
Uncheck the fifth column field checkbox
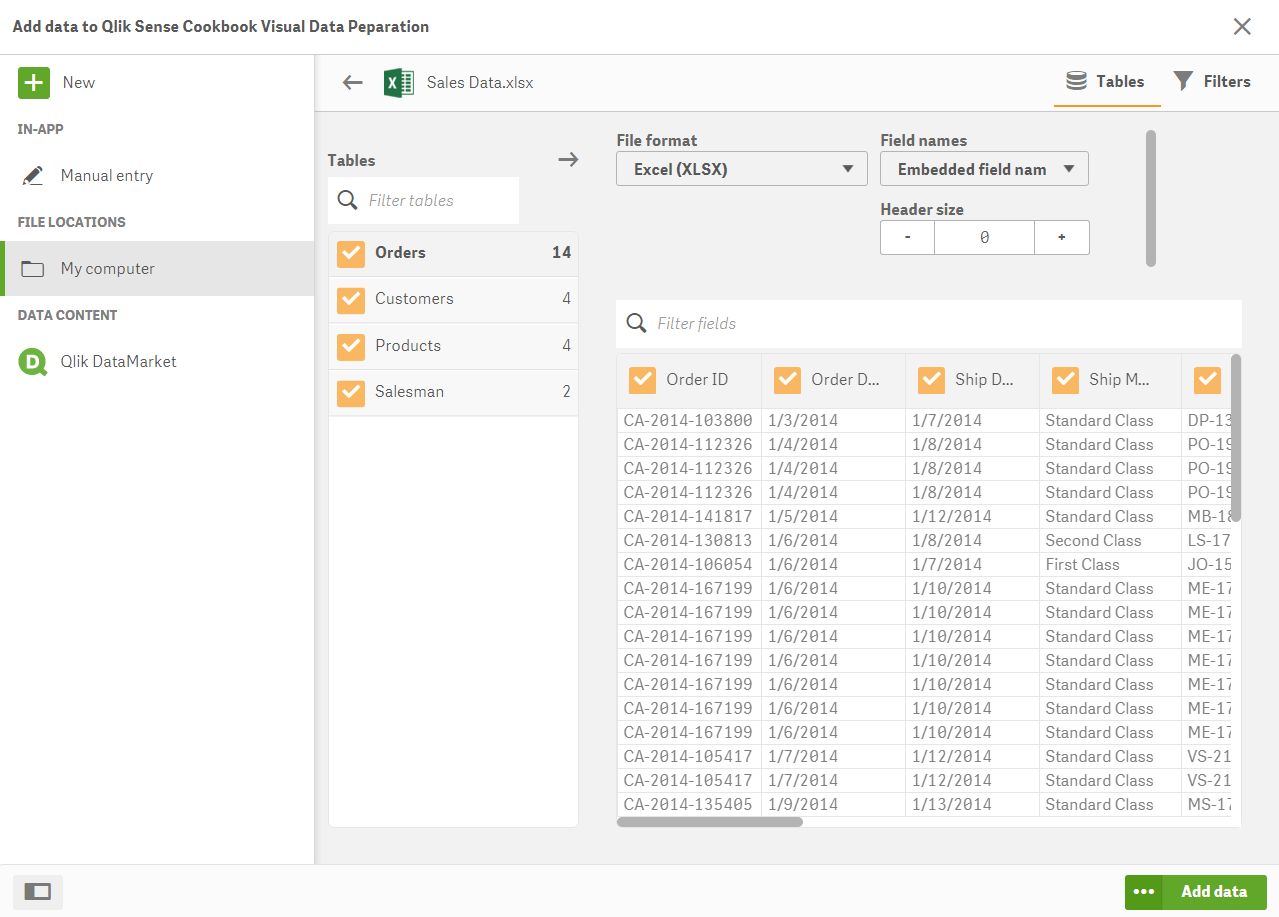coord(1208,380)
